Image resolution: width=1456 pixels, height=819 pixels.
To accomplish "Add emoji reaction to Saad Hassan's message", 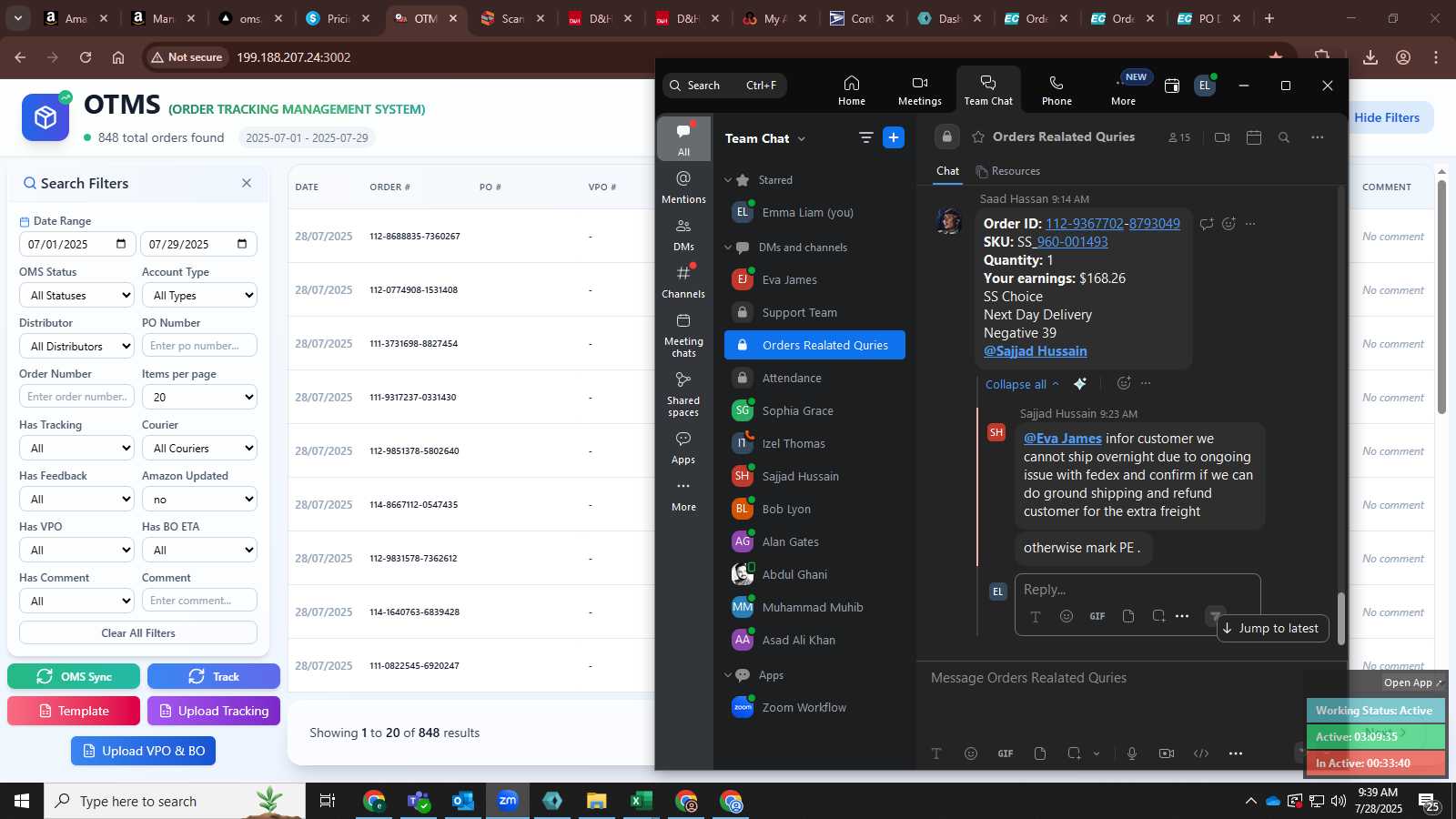I will pos(1228,224).
